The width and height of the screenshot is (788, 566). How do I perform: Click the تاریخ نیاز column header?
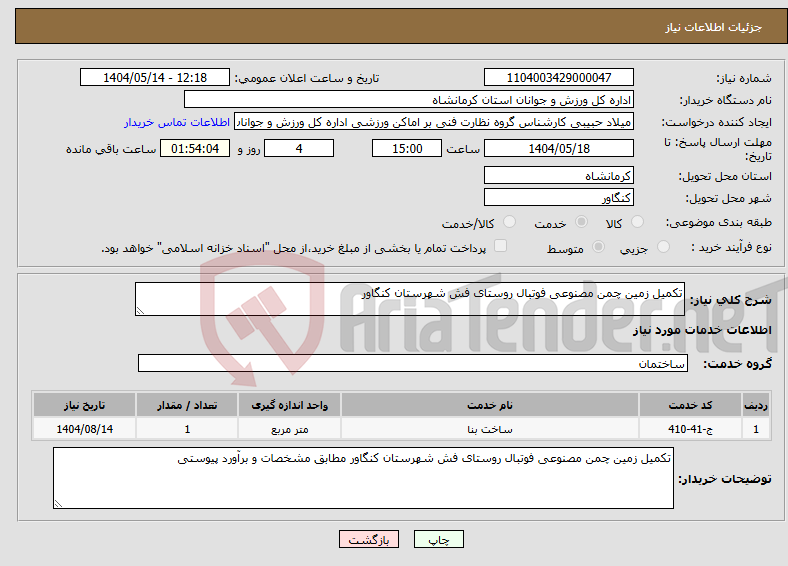tap(84, 405)
